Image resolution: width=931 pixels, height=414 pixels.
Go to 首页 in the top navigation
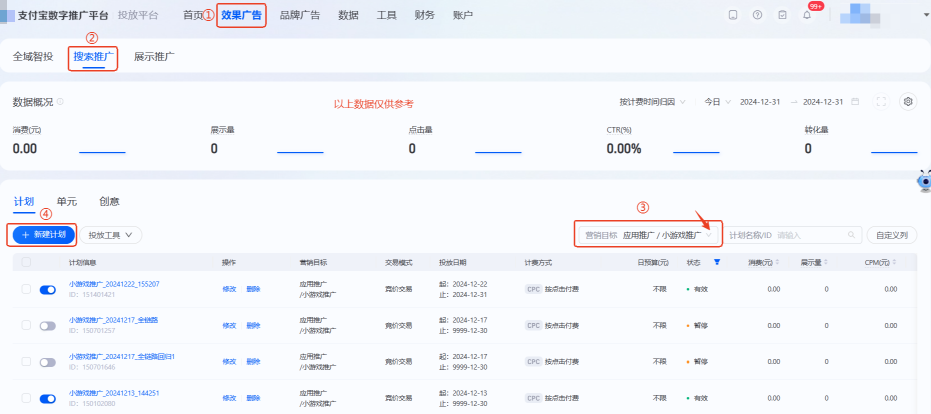coord(193,15)
